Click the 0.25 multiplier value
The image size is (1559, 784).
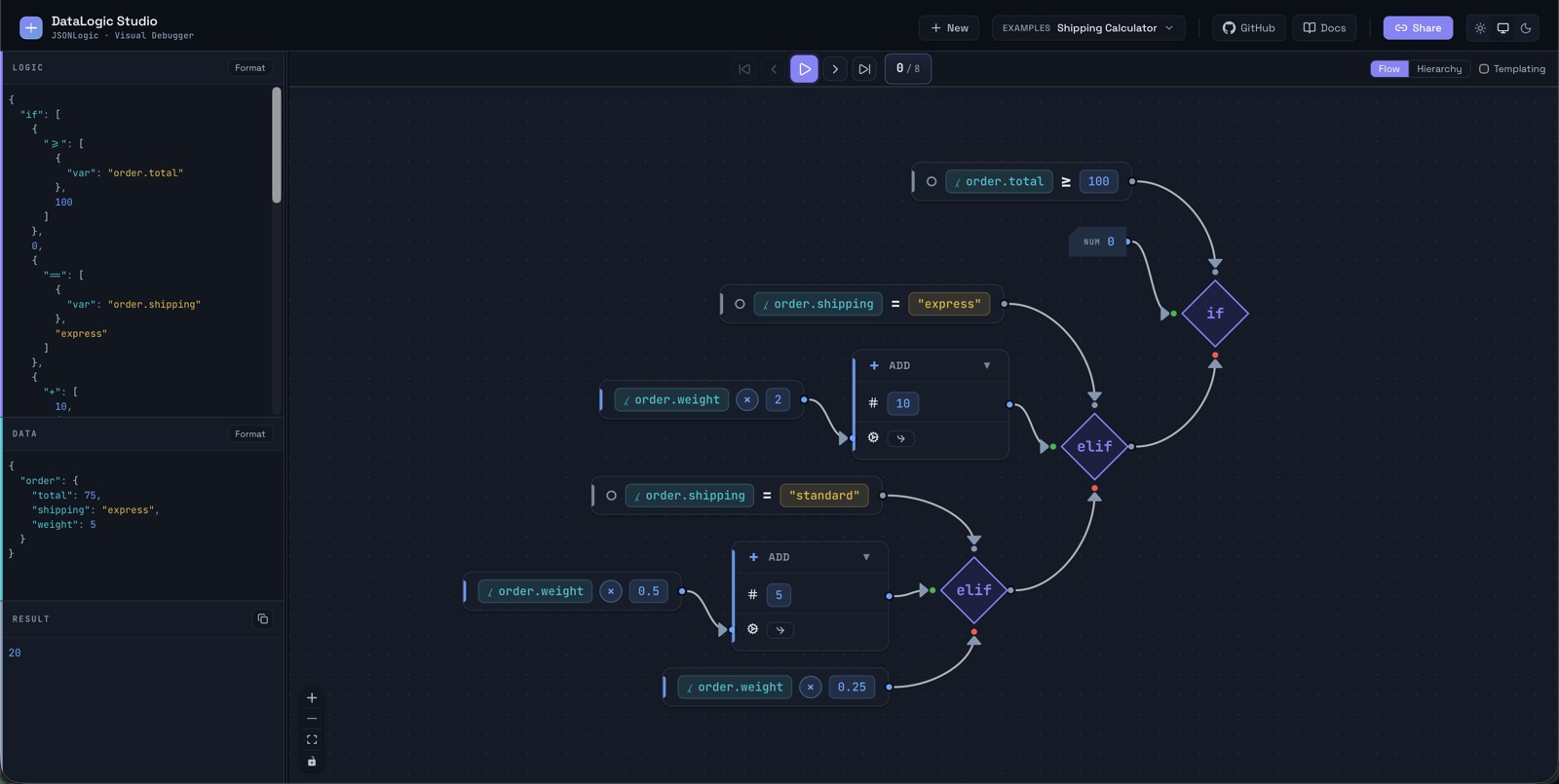(852, 688)
